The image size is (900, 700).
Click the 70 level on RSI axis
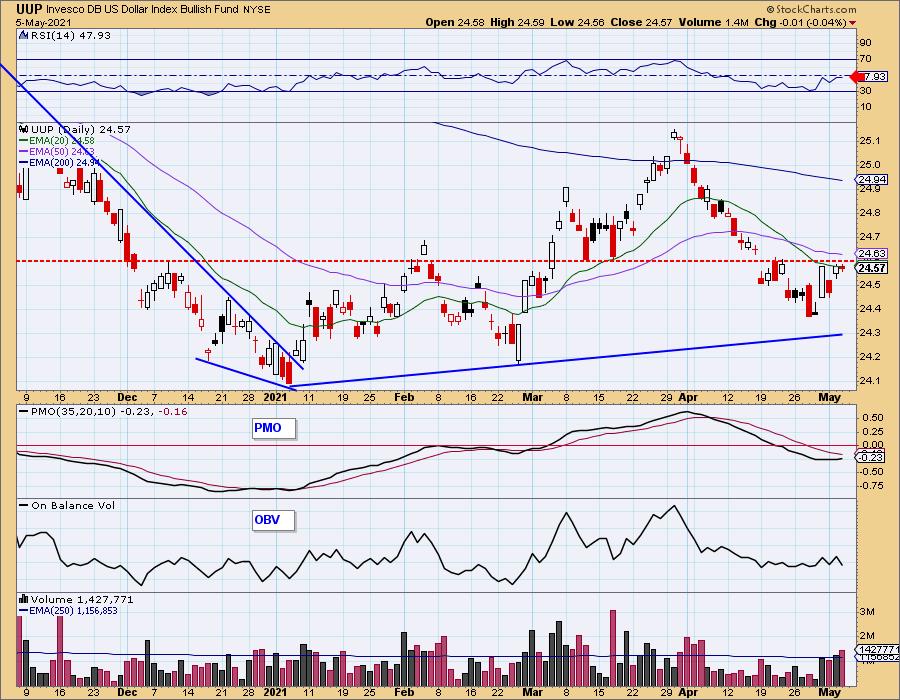(866, 59)
